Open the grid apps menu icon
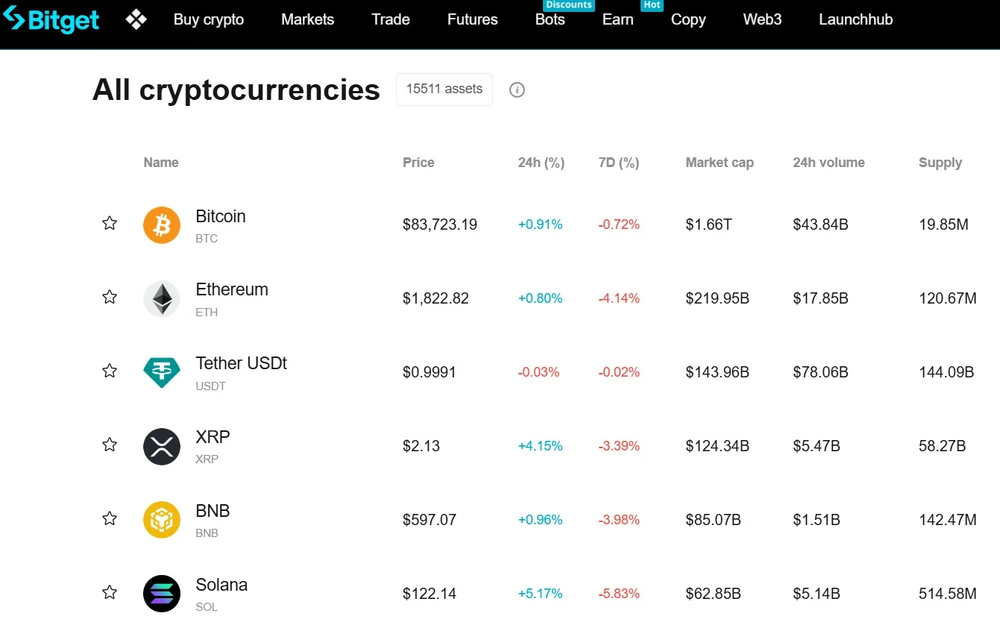Image resolution: width=1000 pixels, height=631 pixels. point(136,19)
